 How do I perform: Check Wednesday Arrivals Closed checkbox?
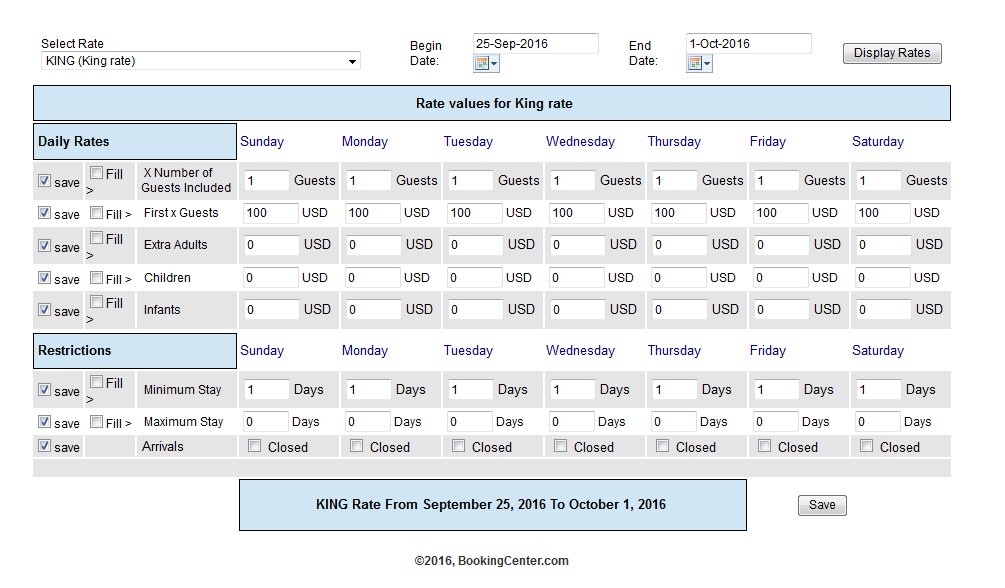coord(560,445)
